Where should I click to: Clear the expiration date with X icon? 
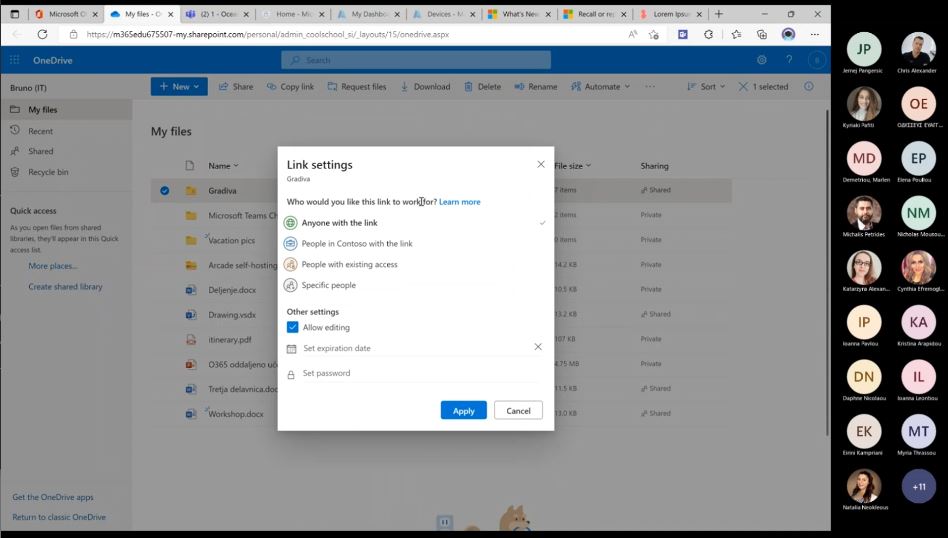coord(538,347)
